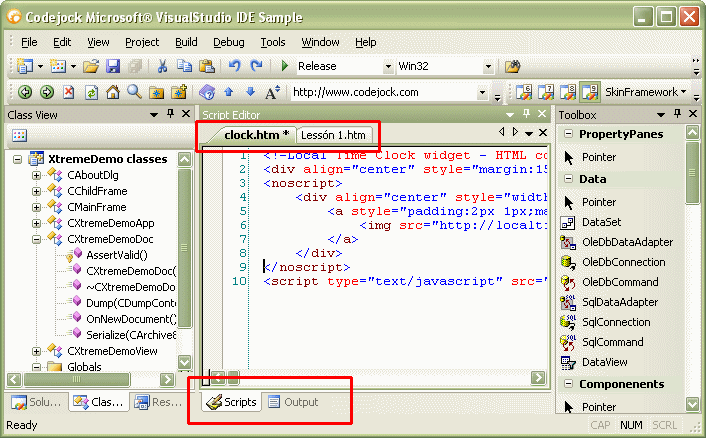The height and width of the screenshot is (438, 706).
Task: Go to Home page icon
Action: [x=113, y=92]
